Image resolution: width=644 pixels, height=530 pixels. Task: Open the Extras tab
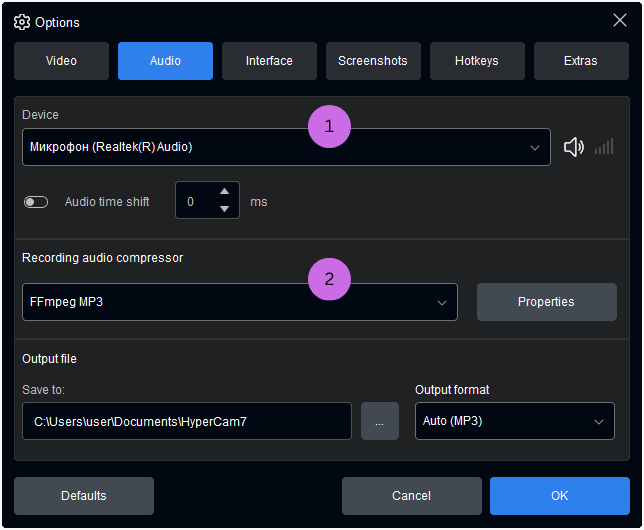pyautogui.click(x=581, y=61)
